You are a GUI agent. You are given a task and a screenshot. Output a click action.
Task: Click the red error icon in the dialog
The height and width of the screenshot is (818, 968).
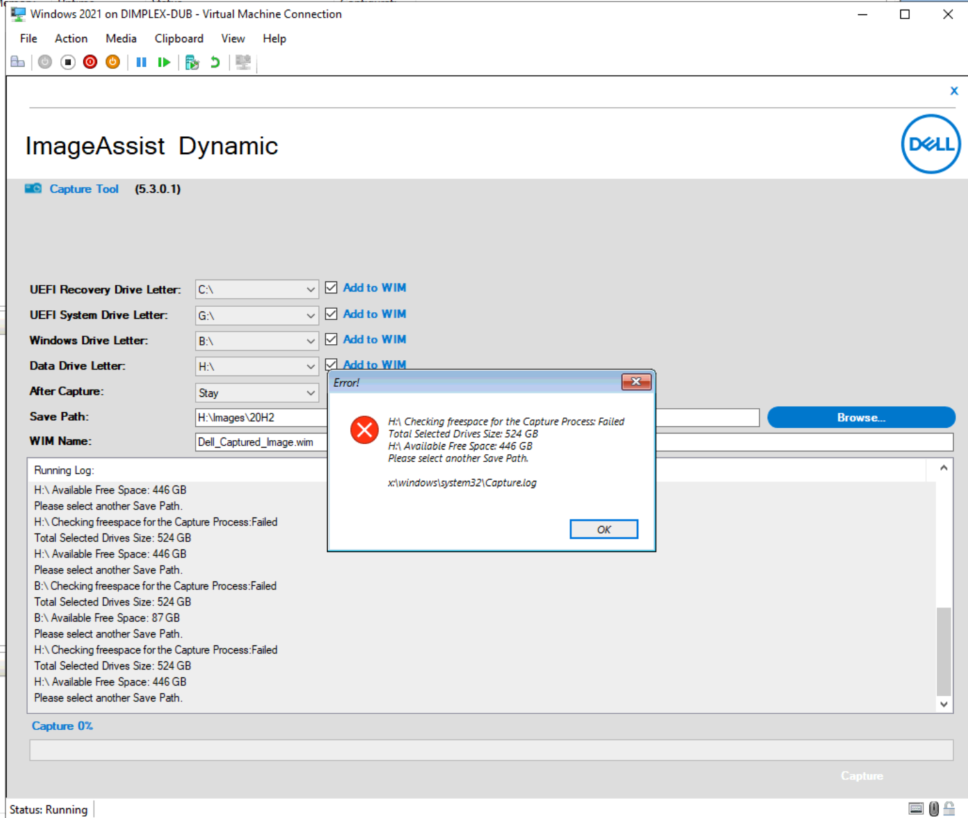(x=364, y=430)
